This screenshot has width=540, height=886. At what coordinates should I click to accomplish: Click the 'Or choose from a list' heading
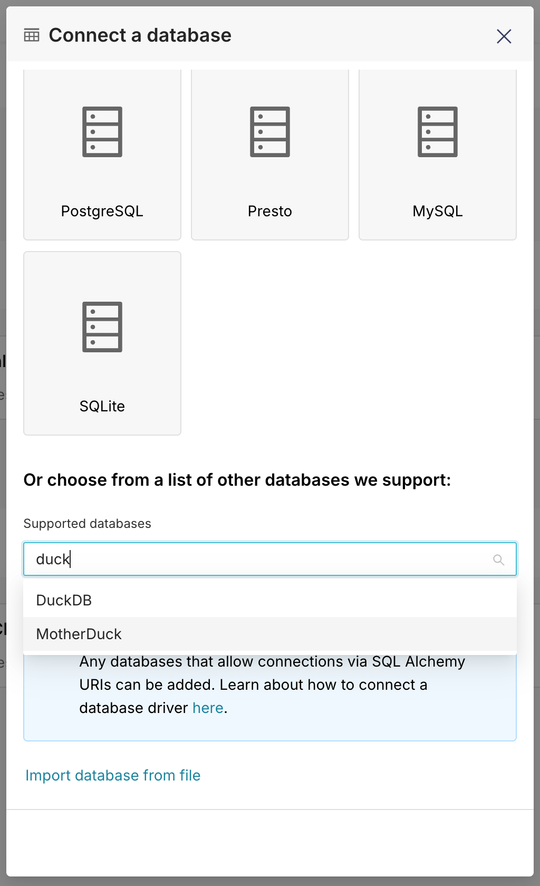click(237, 480)
